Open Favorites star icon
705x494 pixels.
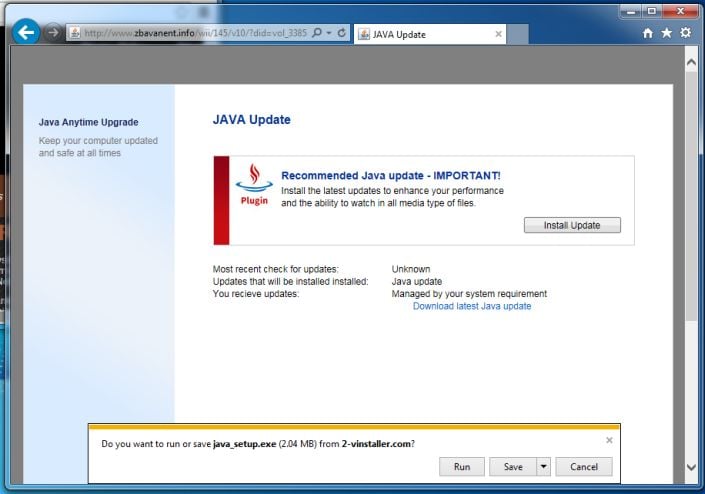click(x=666, y=33)
